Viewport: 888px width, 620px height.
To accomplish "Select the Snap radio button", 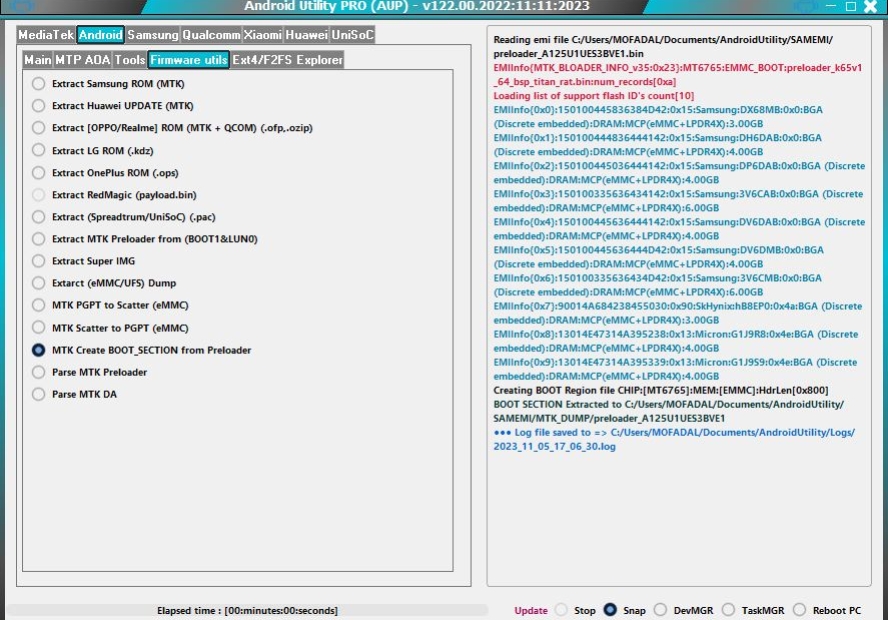I will pos(624,610).
